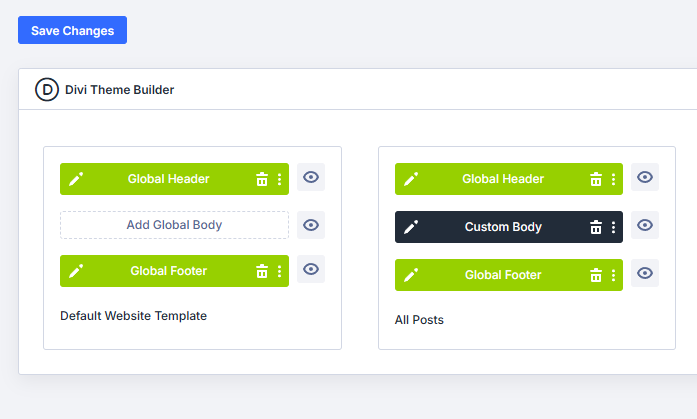The image size is (697, 419).
Task: Toggle Custom Body visibility in All Posts
Action: click(x=645, y=225)
